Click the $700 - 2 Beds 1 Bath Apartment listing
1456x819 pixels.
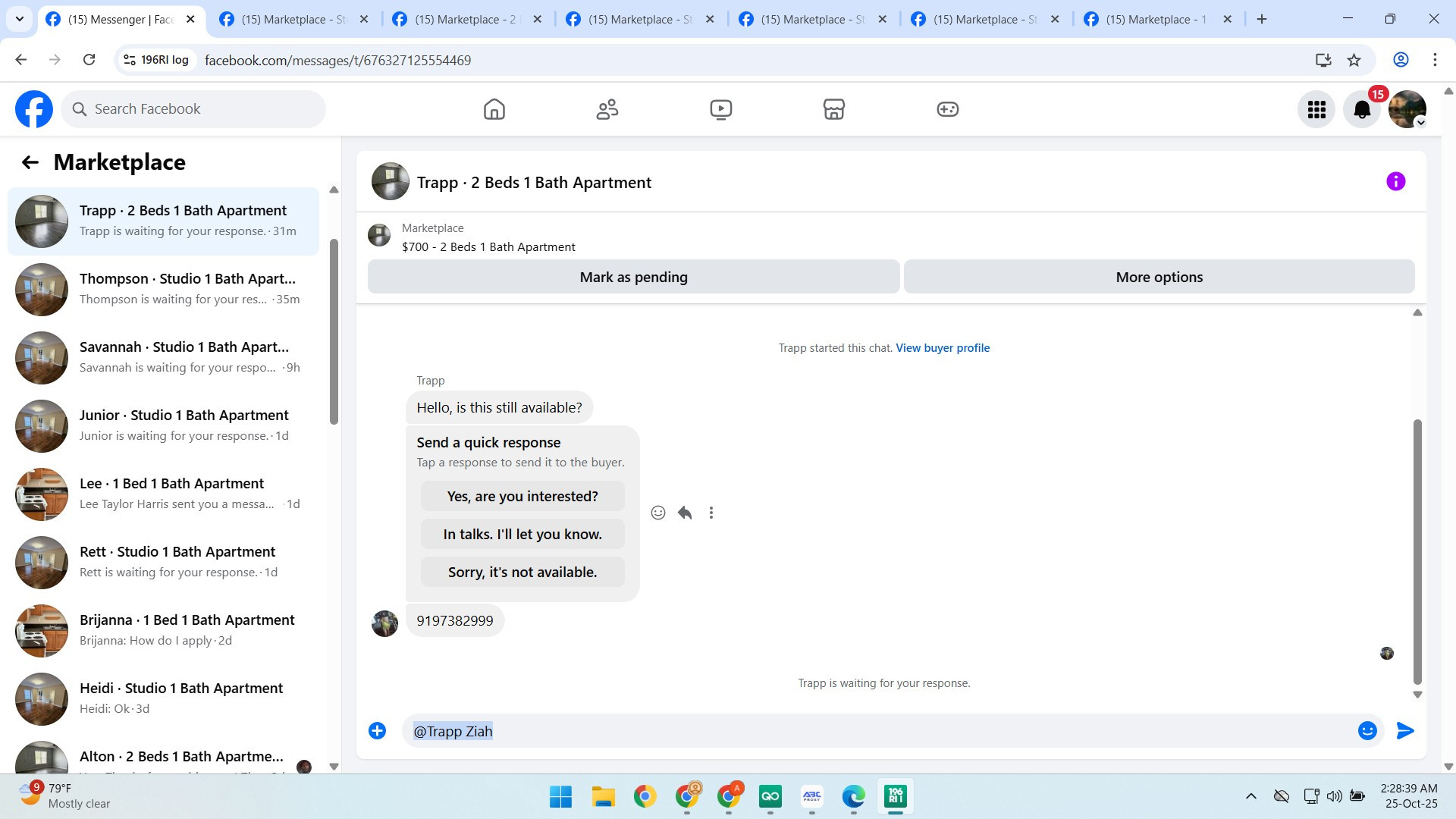488,246
